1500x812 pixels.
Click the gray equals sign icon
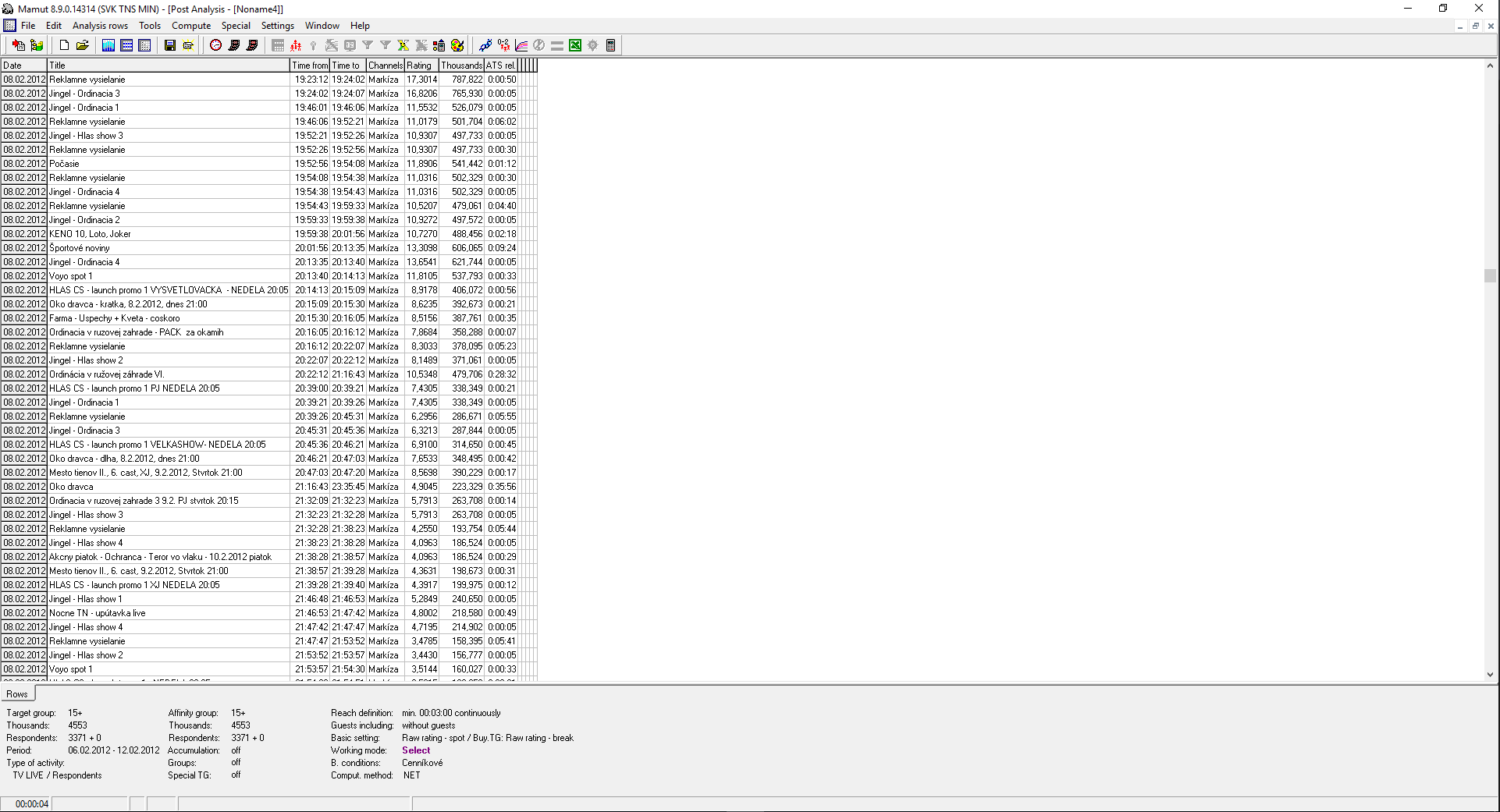point(557,45)
